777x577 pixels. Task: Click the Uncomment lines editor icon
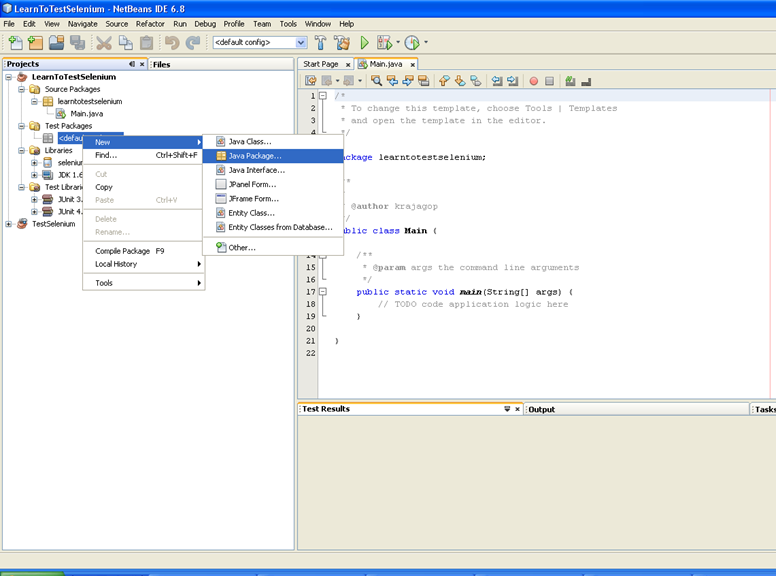tap(586, 81)
